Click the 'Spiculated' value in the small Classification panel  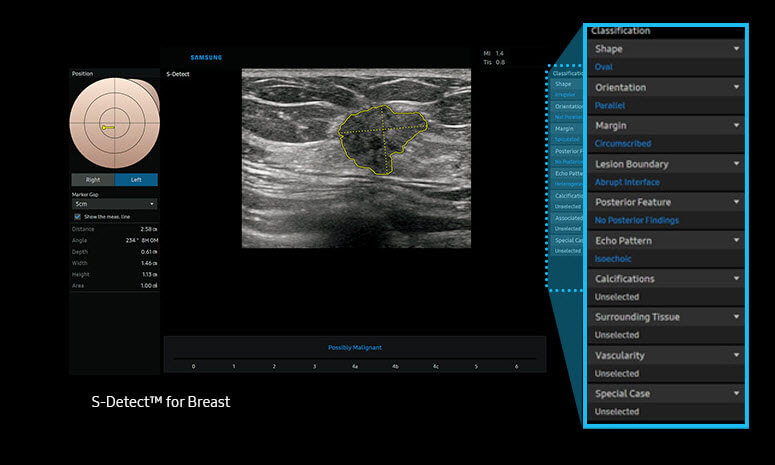[567, 139]
